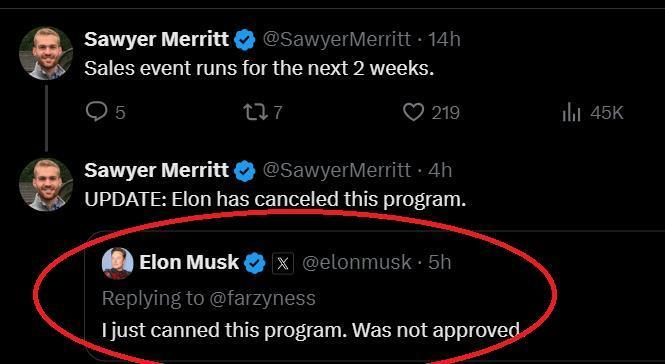This screenshot has width=665, height=364.
Task: Click the @elonmusk handle
Action: (357, 262)
